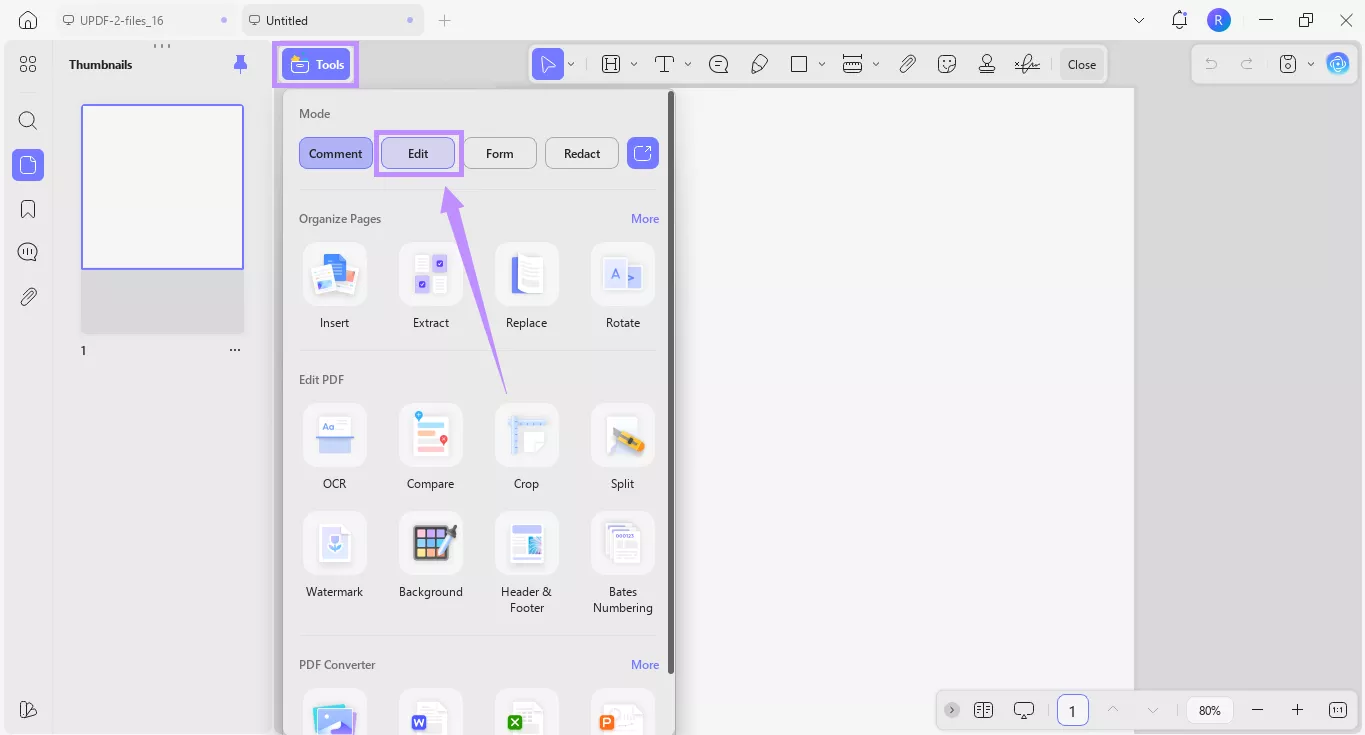Attach a file with the paperclip tool
Screen dimensions: 1365x735
click(x=908, y=63)
